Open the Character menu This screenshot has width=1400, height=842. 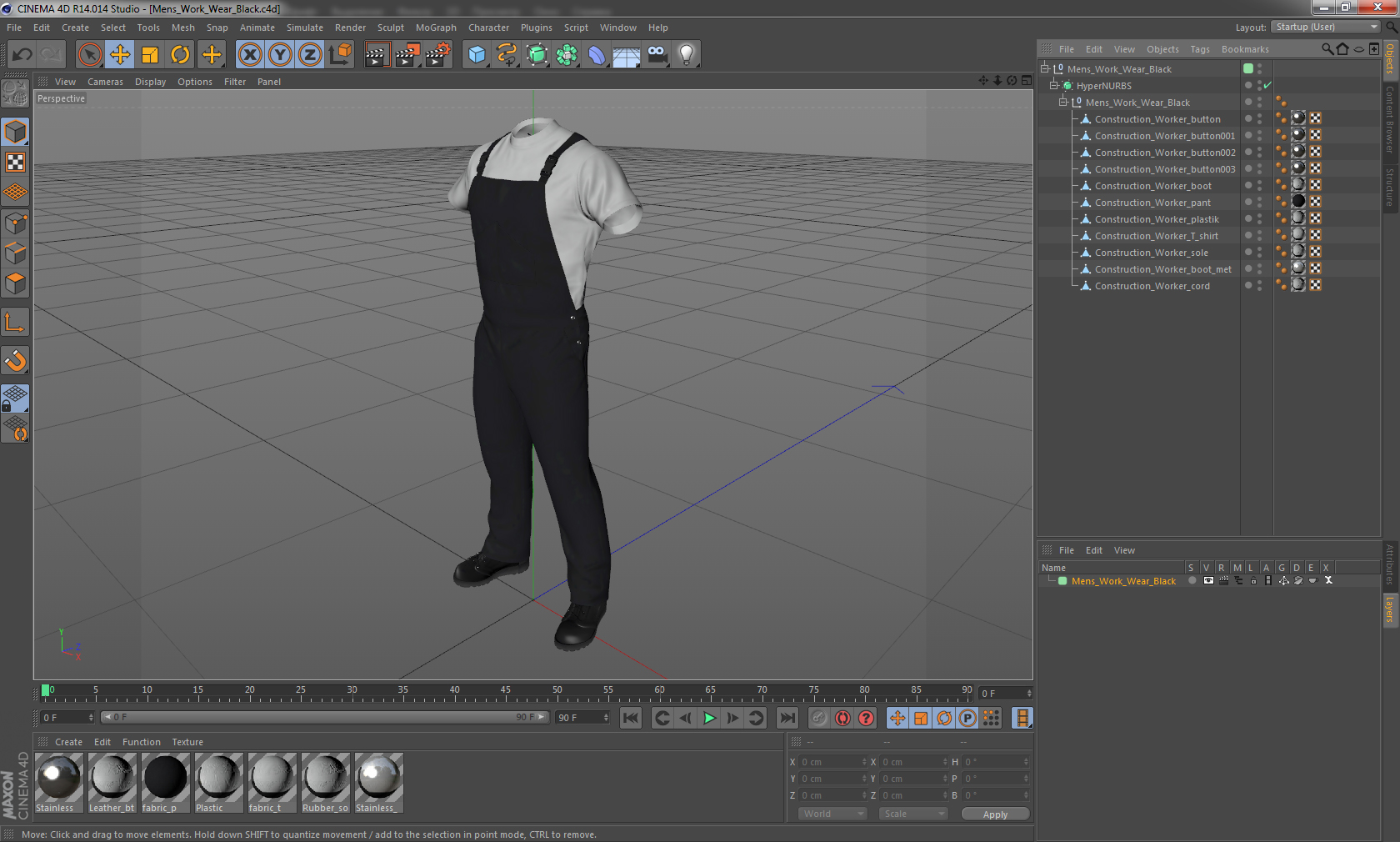click(488, 28)
